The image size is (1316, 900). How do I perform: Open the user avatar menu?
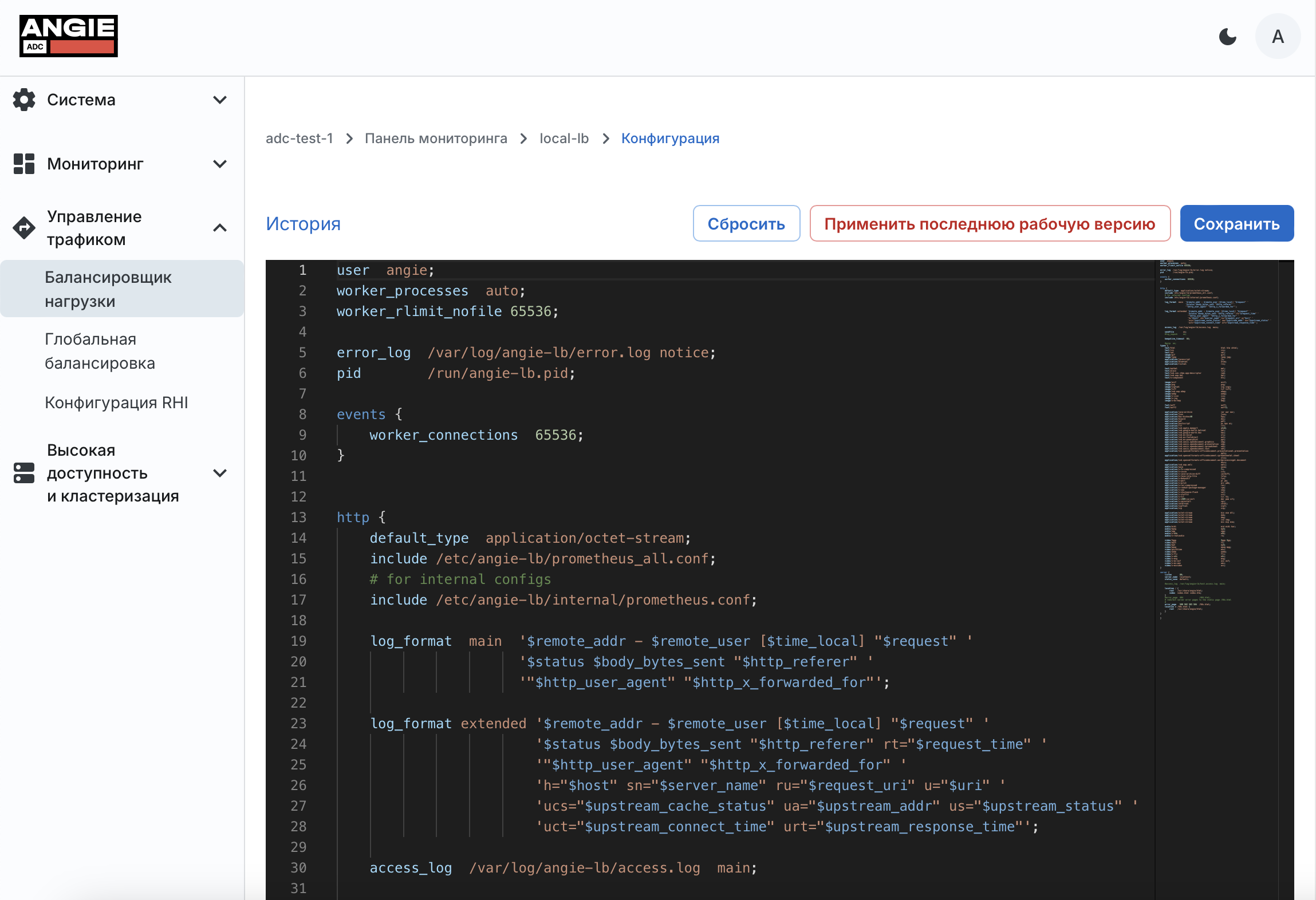[x=1277, y=37]
